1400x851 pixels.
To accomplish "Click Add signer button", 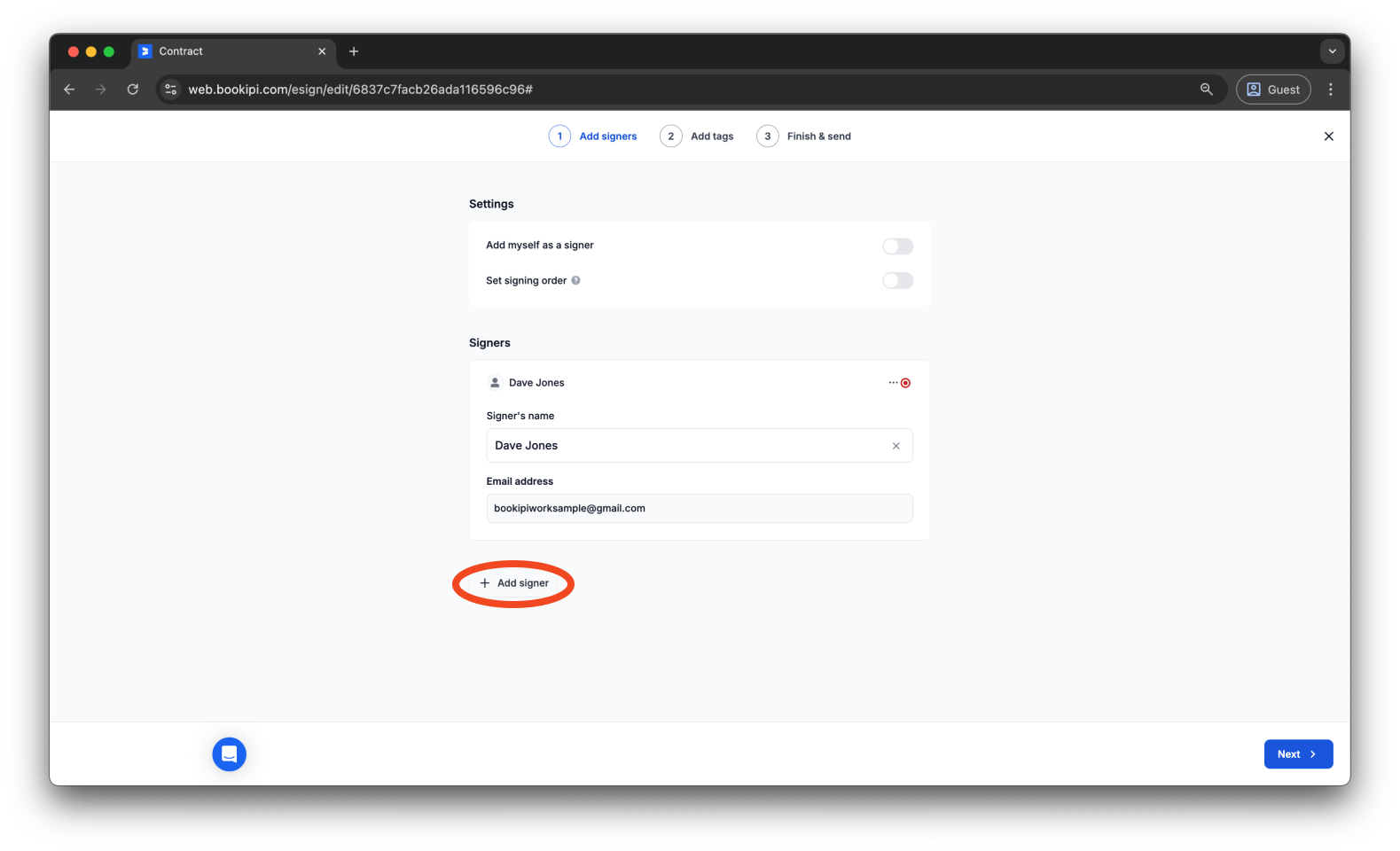I will [514, 583].
